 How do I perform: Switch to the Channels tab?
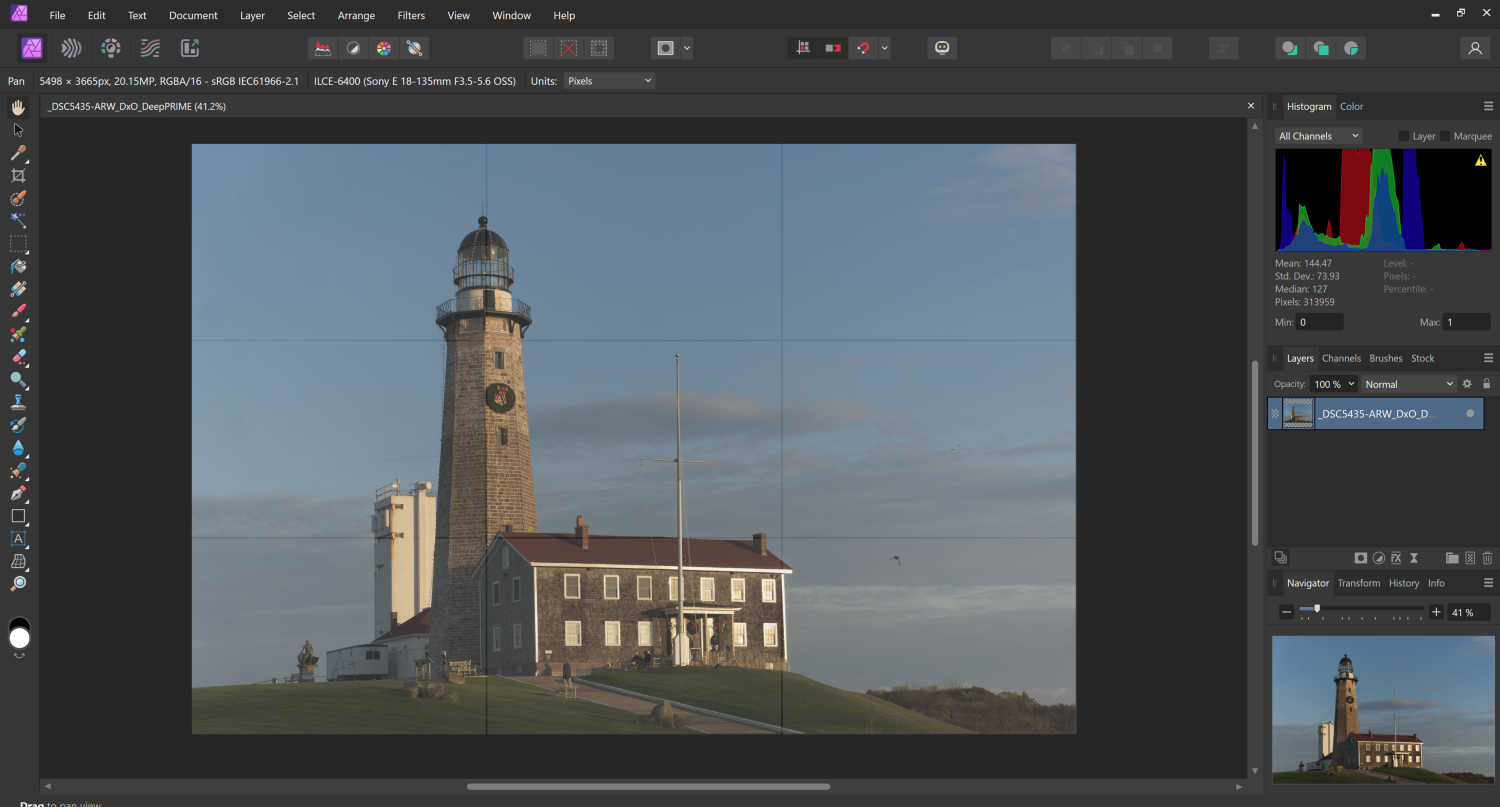click(1341, 358)
